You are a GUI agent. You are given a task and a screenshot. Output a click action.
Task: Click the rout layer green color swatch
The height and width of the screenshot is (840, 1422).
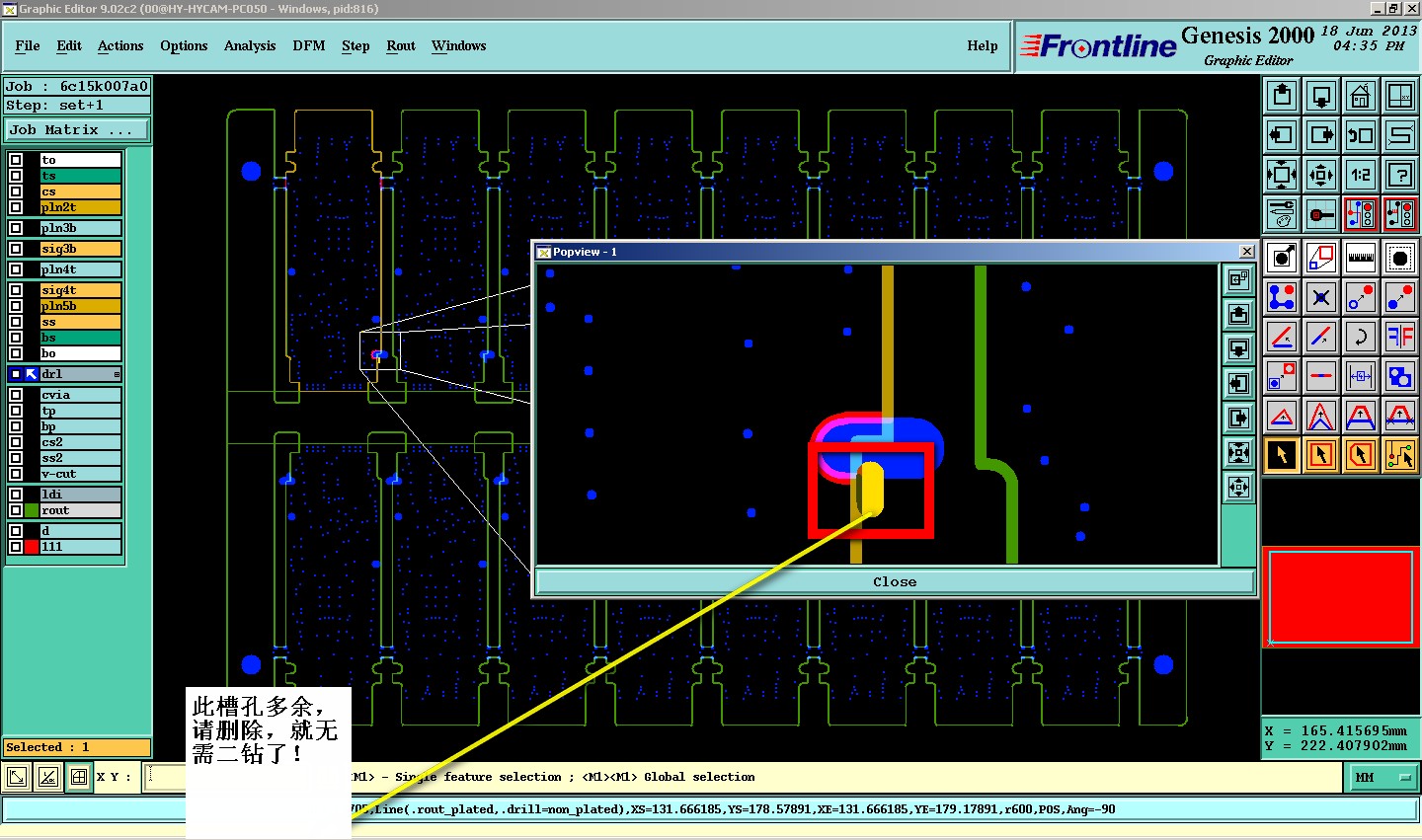[32, 510]
